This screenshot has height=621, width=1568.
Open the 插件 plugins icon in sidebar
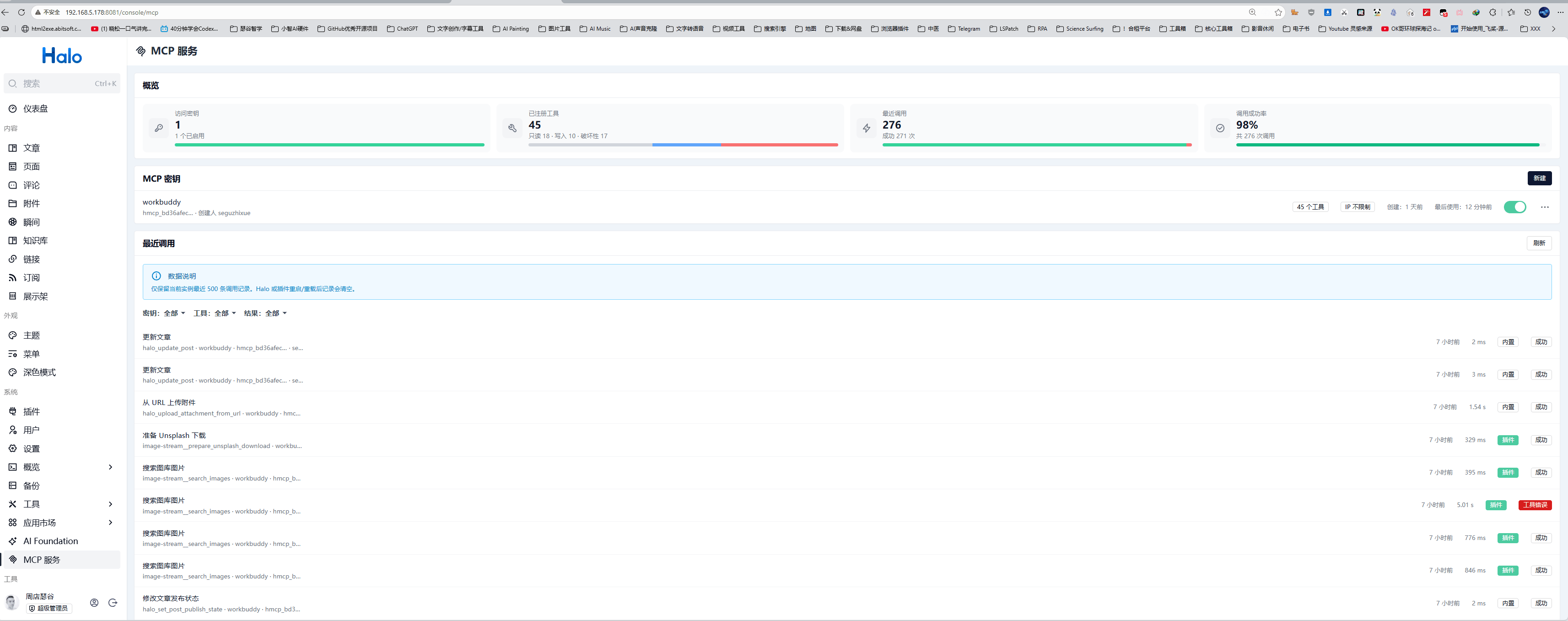(12, 411)
